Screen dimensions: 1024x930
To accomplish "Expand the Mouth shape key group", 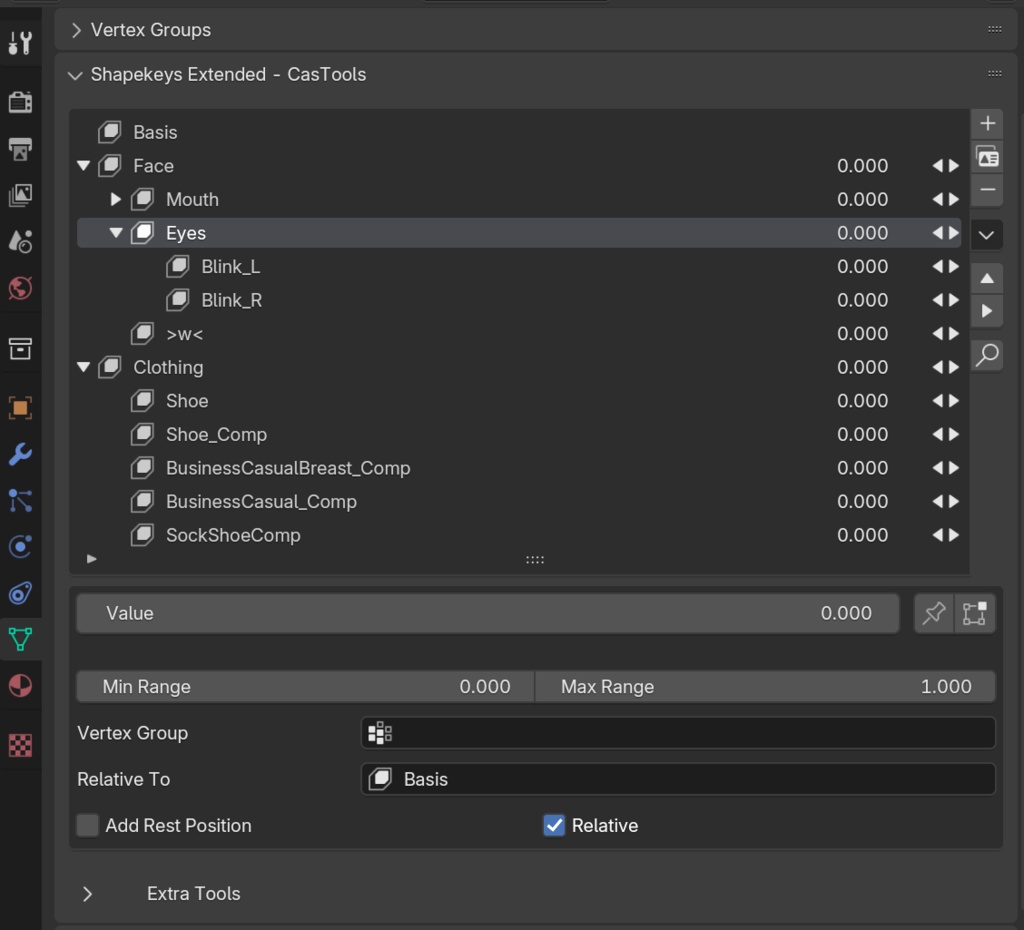I will tap(116, 199).
